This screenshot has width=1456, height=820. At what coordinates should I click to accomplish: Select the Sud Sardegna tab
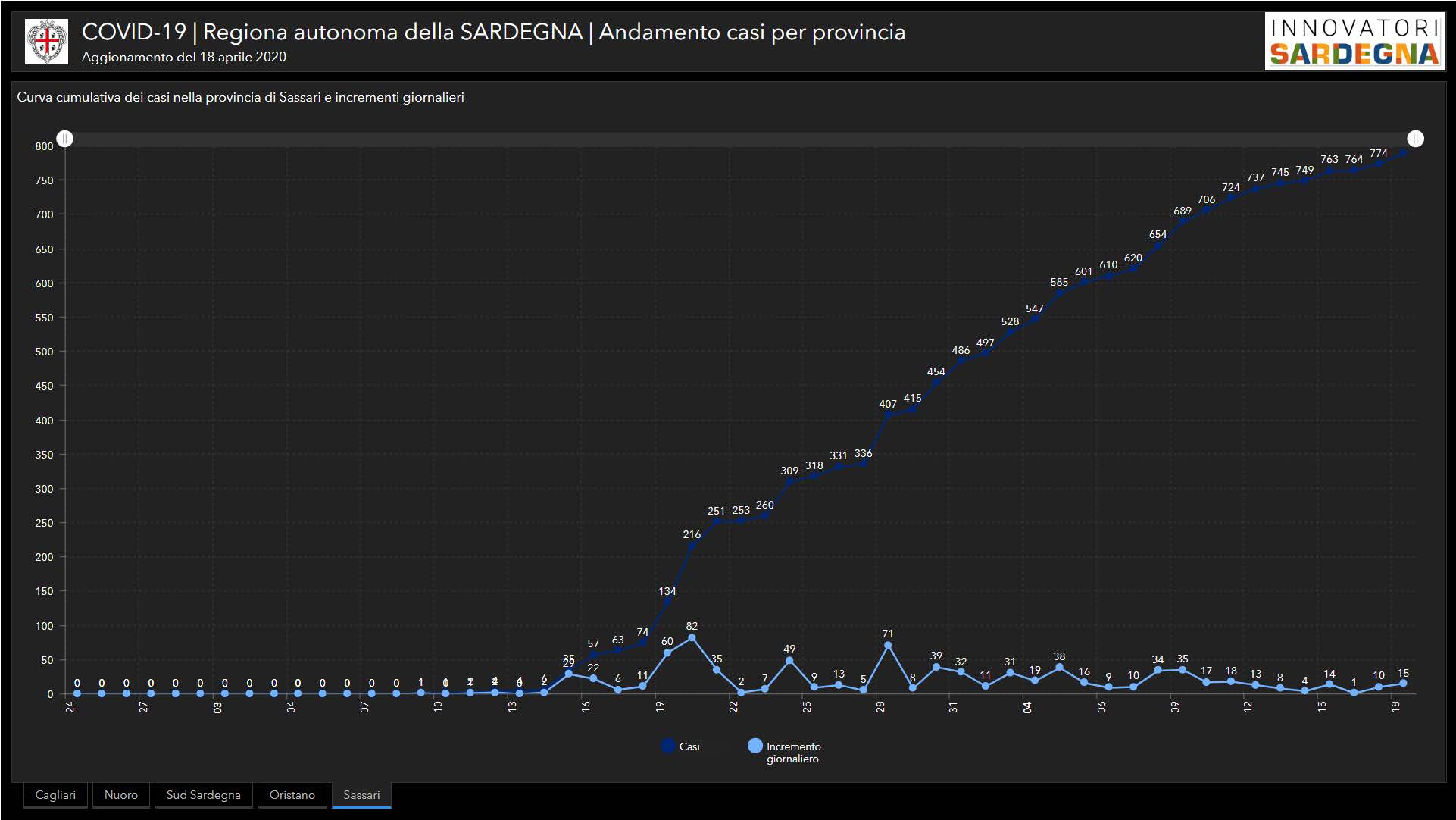[x=203, y=795]
